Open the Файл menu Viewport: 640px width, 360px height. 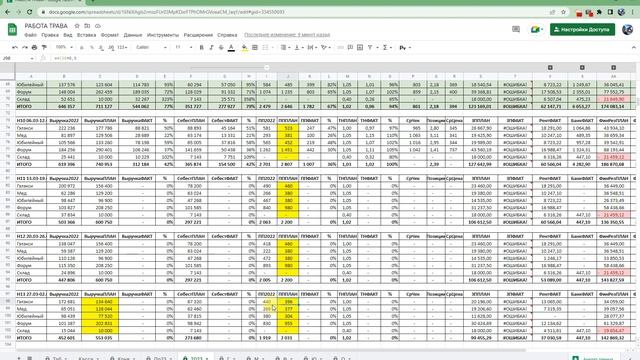pos(31,35)
